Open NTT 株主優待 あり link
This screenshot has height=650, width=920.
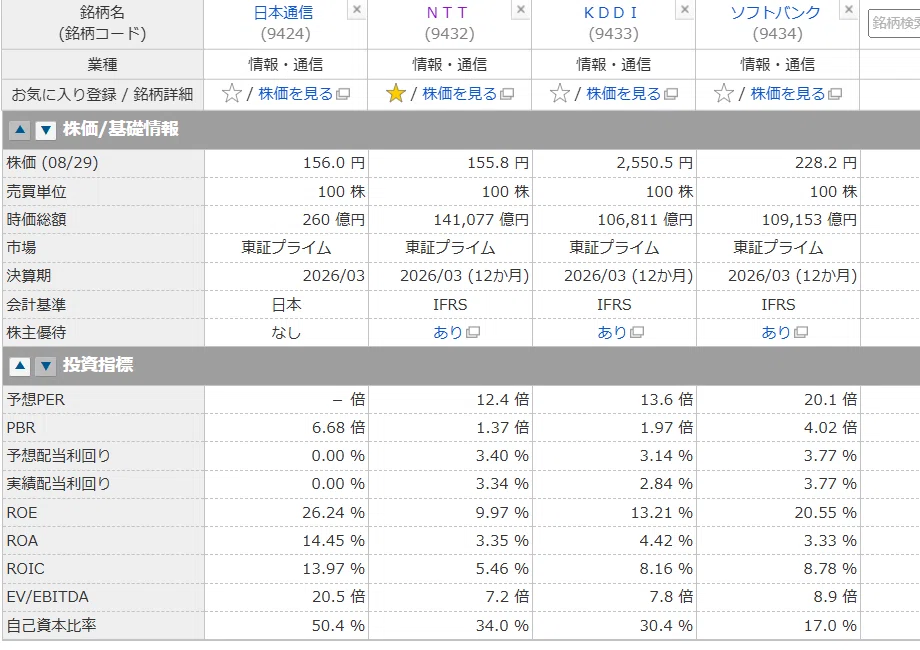(448, 333)
